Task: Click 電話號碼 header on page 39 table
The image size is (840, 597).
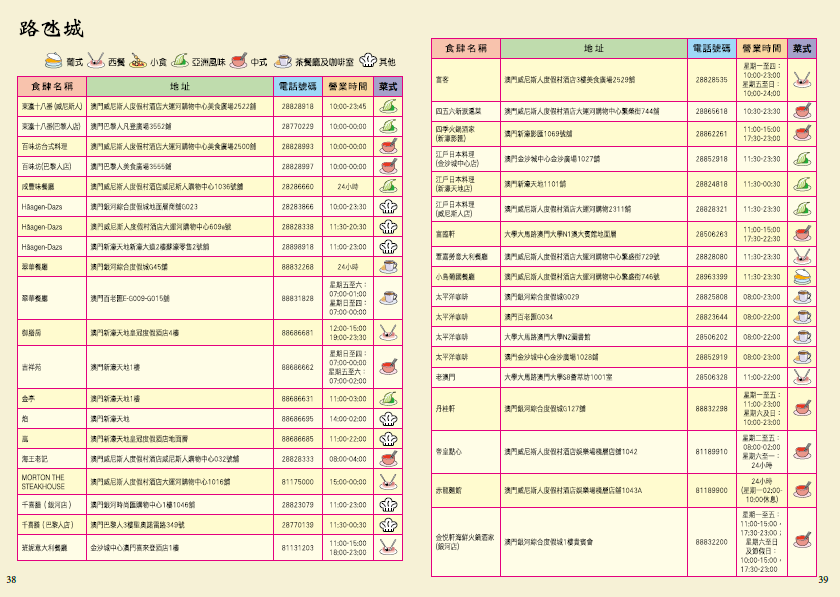Action: [712, 48]
